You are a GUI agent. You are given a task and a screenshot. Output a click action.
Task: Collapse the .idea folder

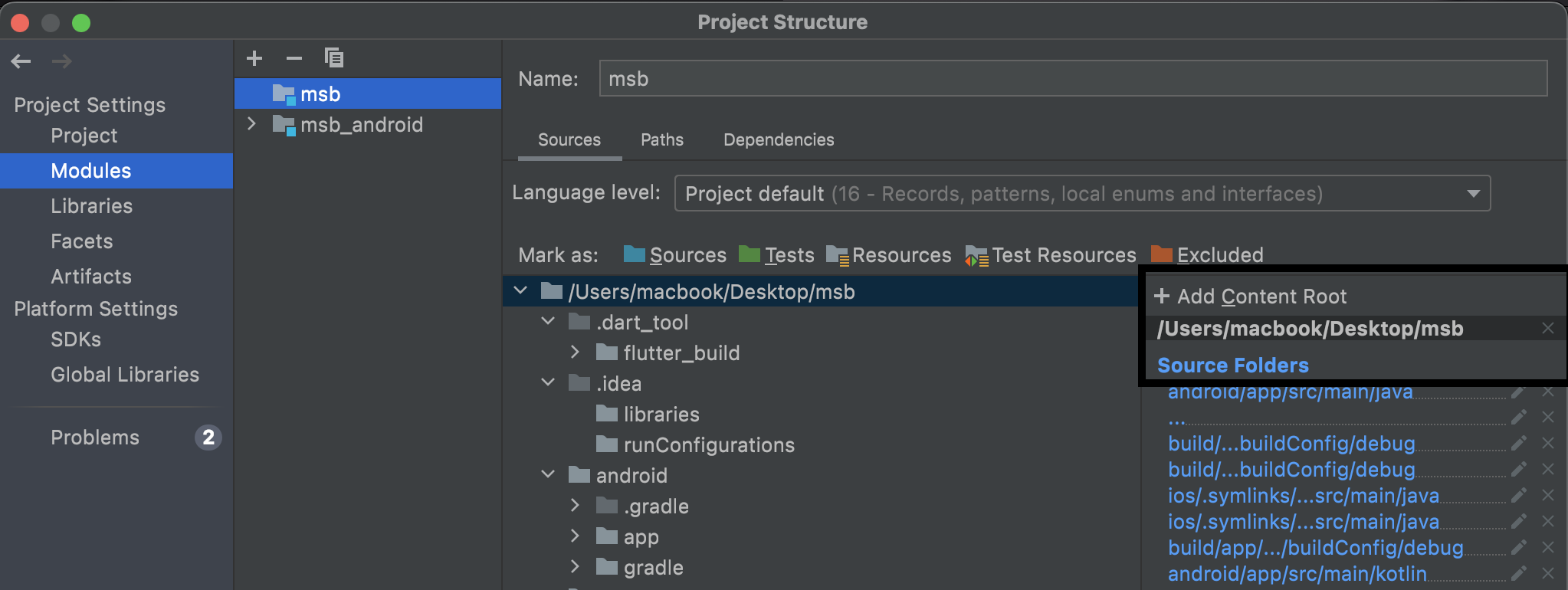coord(548,383)
